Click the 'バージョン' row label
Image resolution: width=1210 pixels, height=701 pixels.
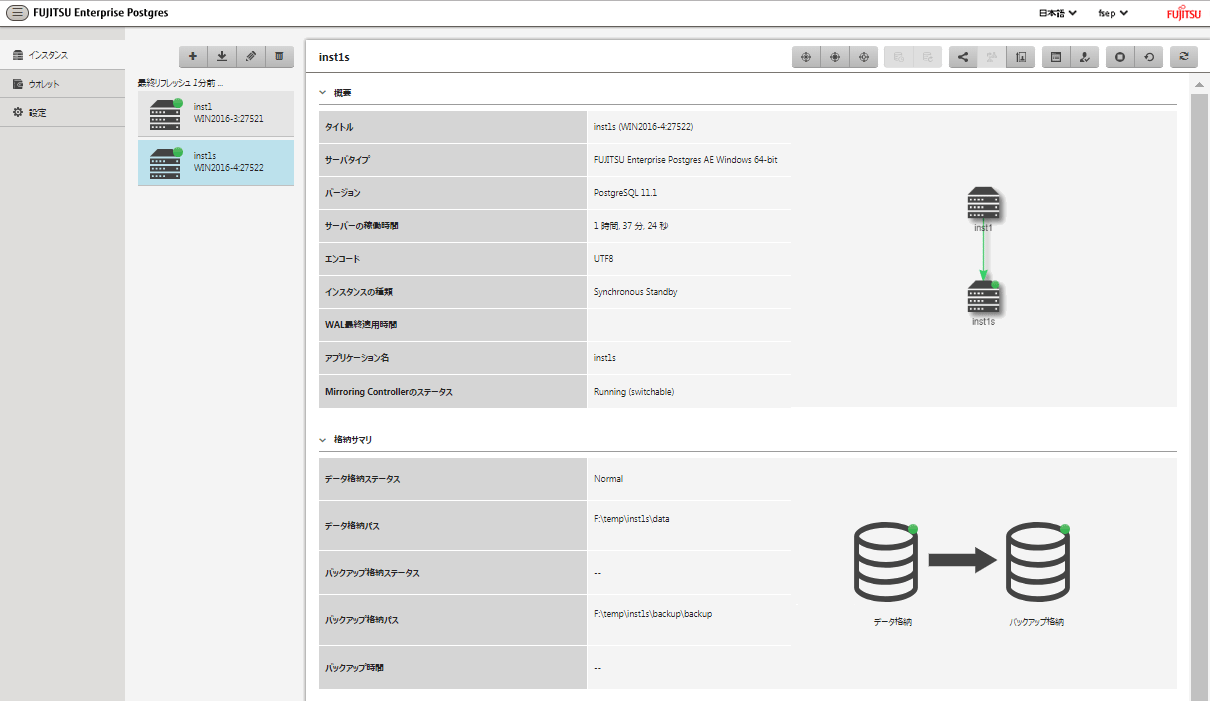[x=342, y=192]
